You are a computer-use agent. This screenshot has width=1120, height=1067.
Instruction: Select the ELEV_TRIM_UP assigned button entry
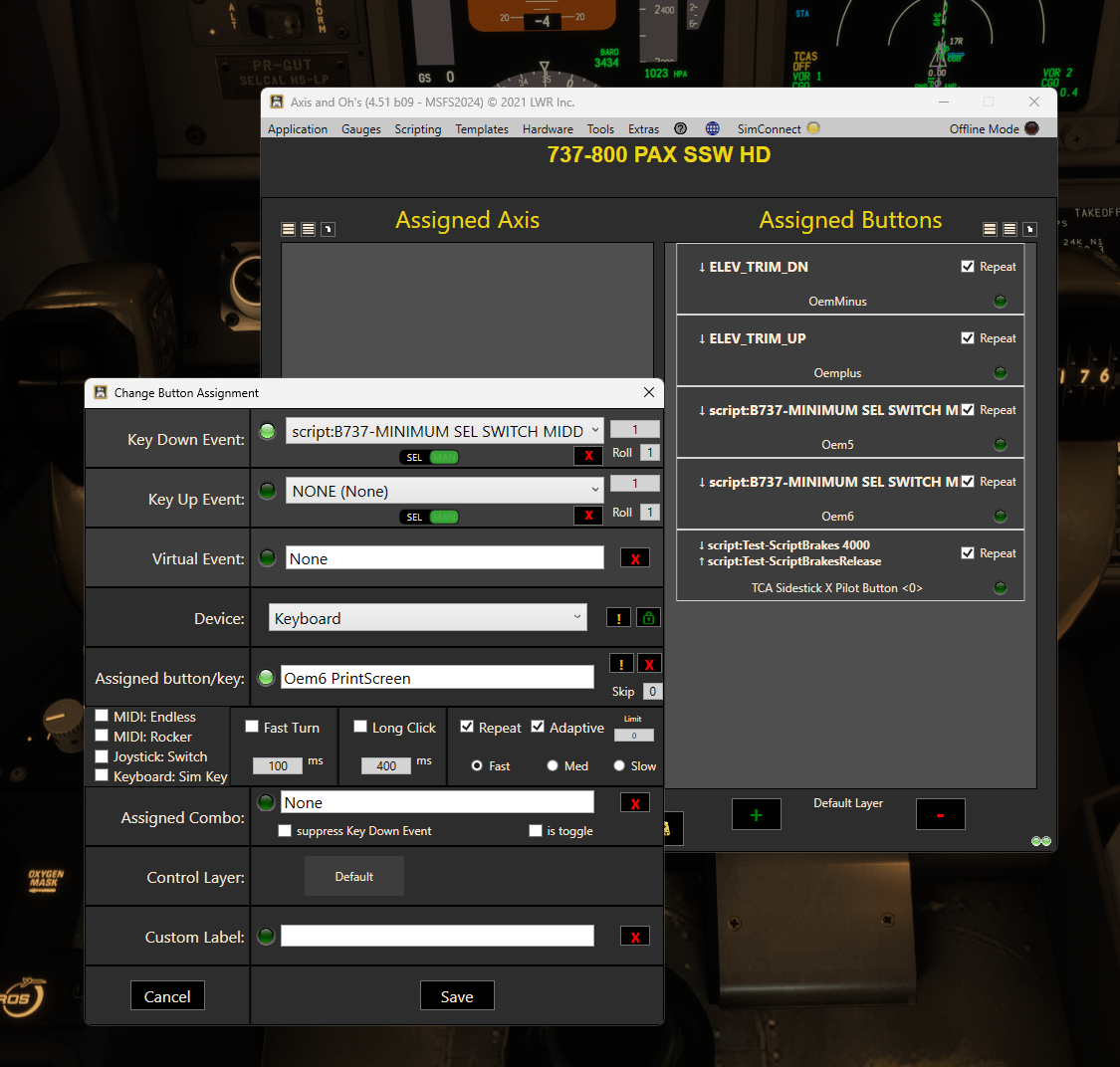coord(850,350)
